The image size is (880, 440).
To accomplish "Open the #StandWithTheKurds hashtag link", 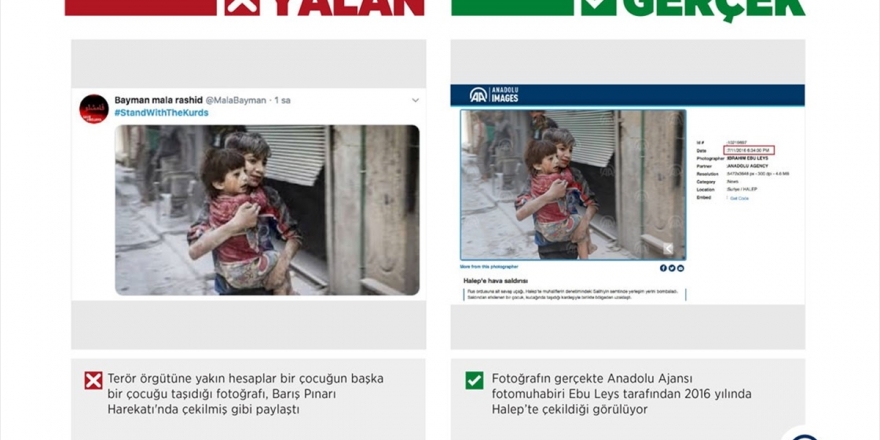I will pyautogui.click(x=162, y=113).
